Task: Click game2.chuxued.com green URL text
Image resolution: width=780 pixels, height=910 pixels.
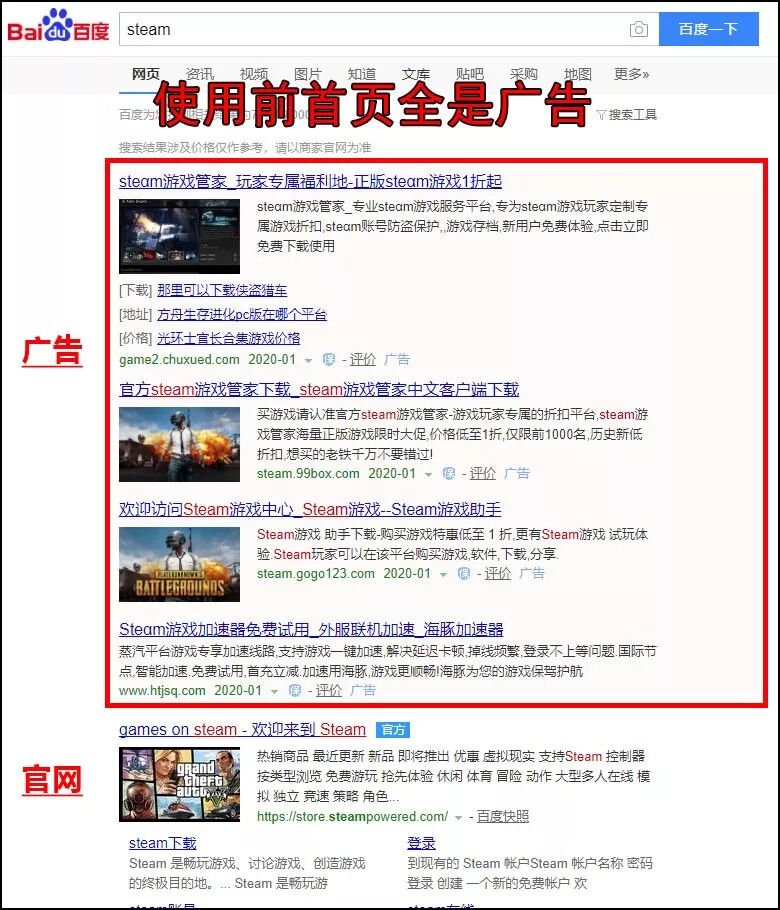Action: coord(179,360)
